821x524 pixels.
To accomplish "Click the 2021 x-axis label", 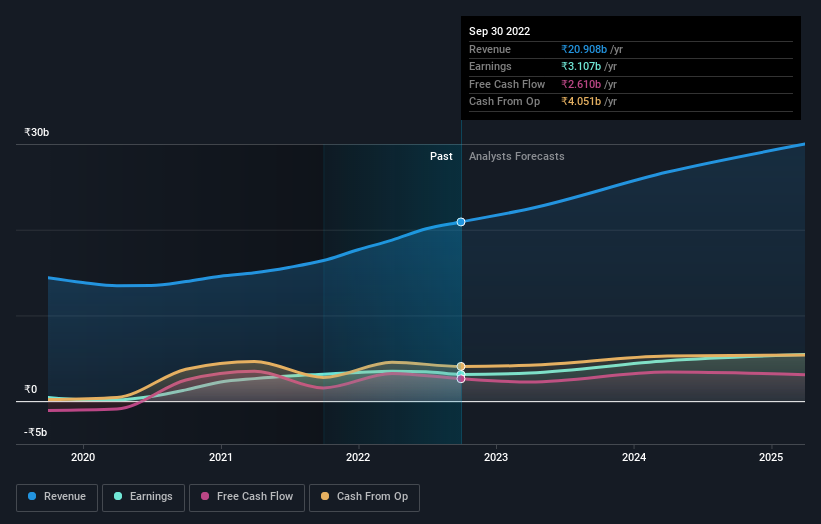I will point(221,458).
